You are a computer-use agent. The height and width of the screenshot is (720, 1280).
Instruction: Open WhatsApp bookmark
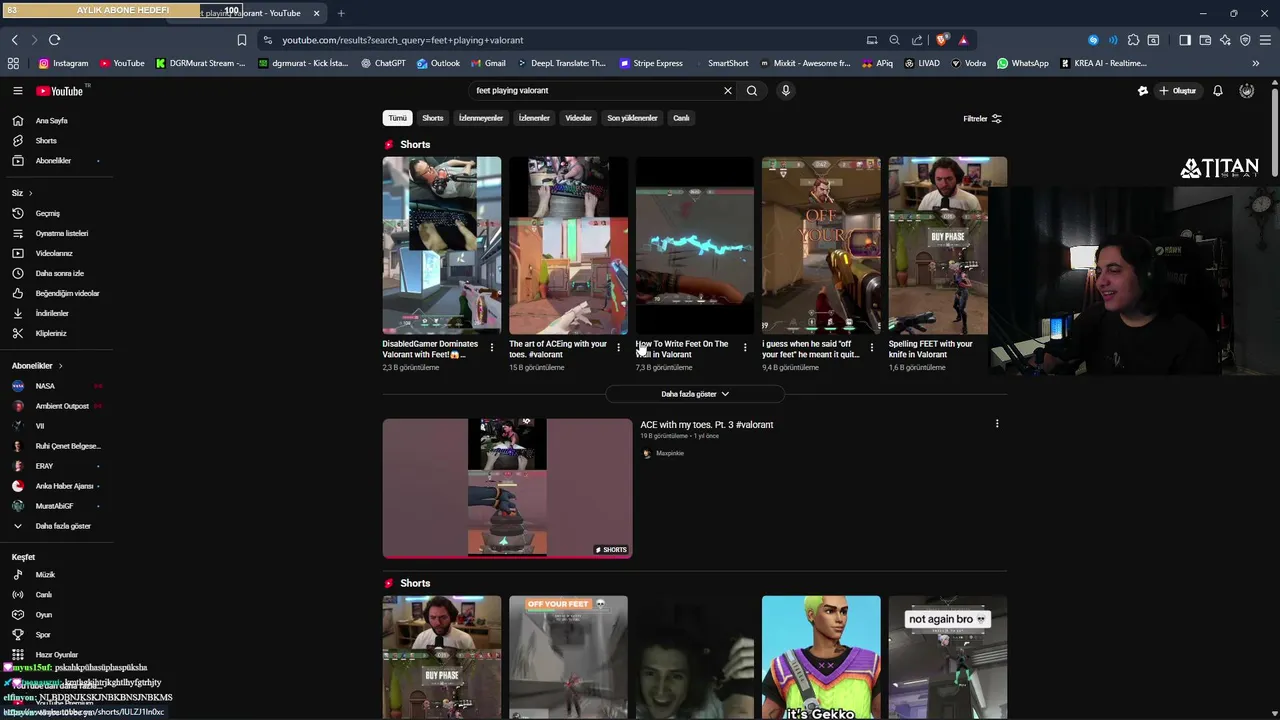pos(1023,63)
